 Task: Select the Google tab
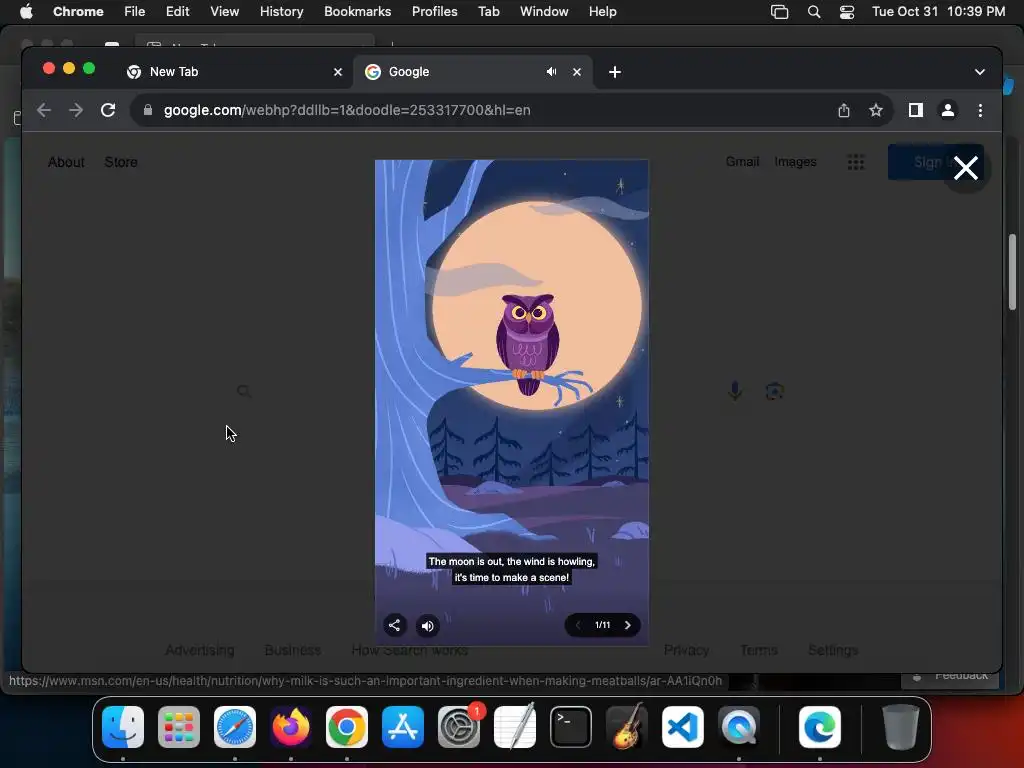pyautogui.click(x=473, y=72)
